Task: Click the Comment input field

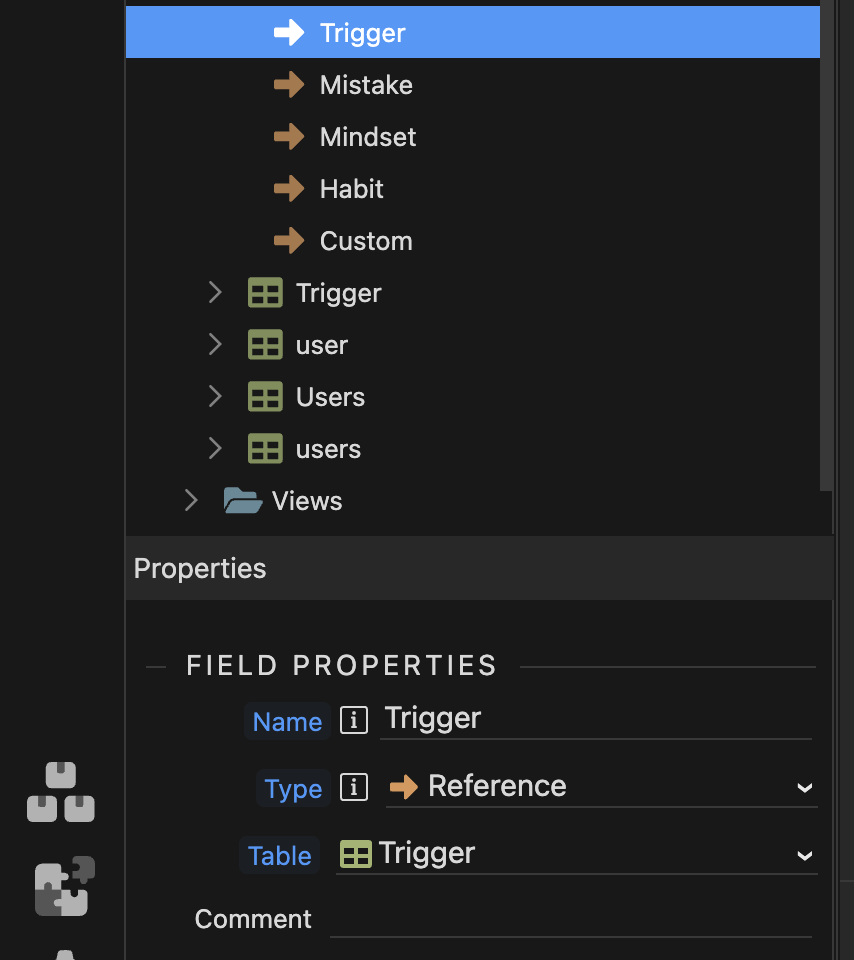Action: coord(570,919)
